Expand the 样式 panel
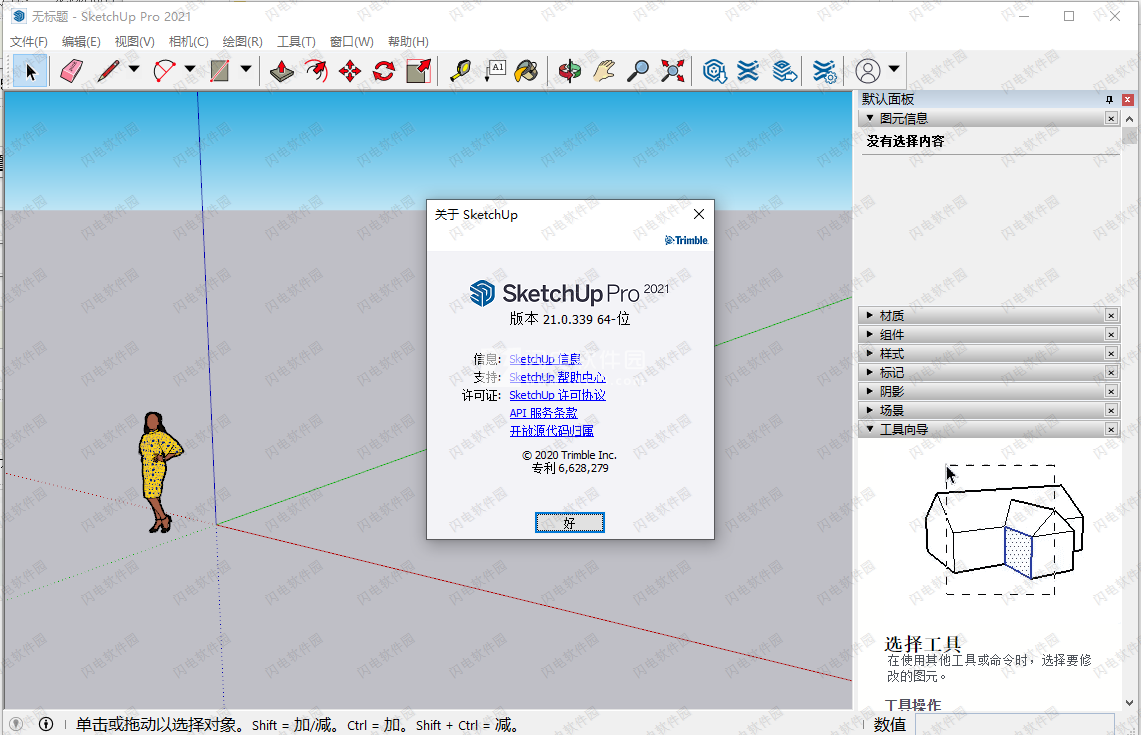Image resolution: width=1141 pixels, height=735 pixels. [870, 353]
